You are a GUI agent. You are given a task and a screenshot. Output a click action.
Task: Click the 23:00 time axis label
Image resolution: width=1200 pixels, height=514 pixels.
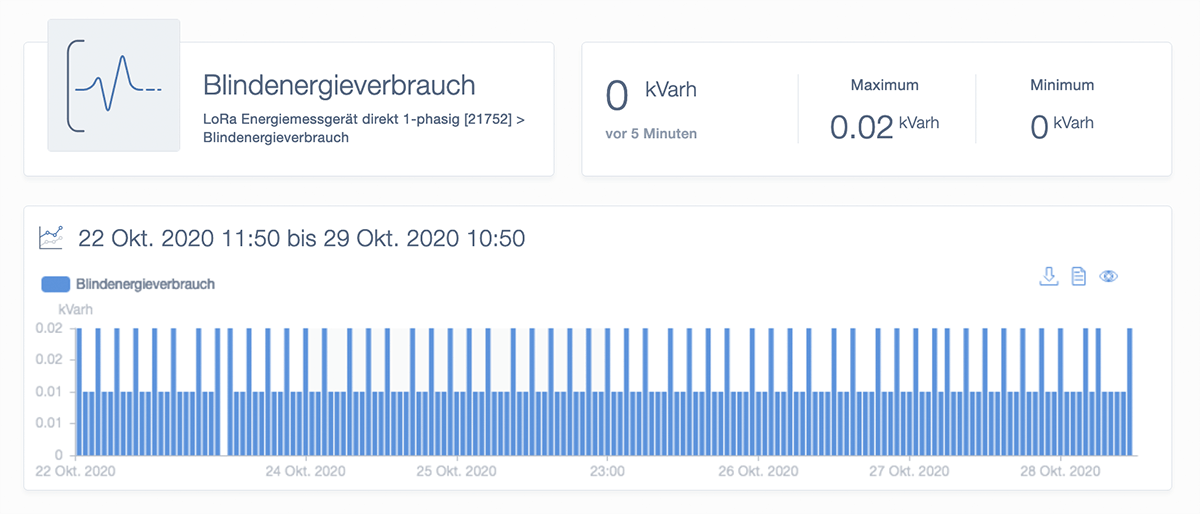point(607,471)
